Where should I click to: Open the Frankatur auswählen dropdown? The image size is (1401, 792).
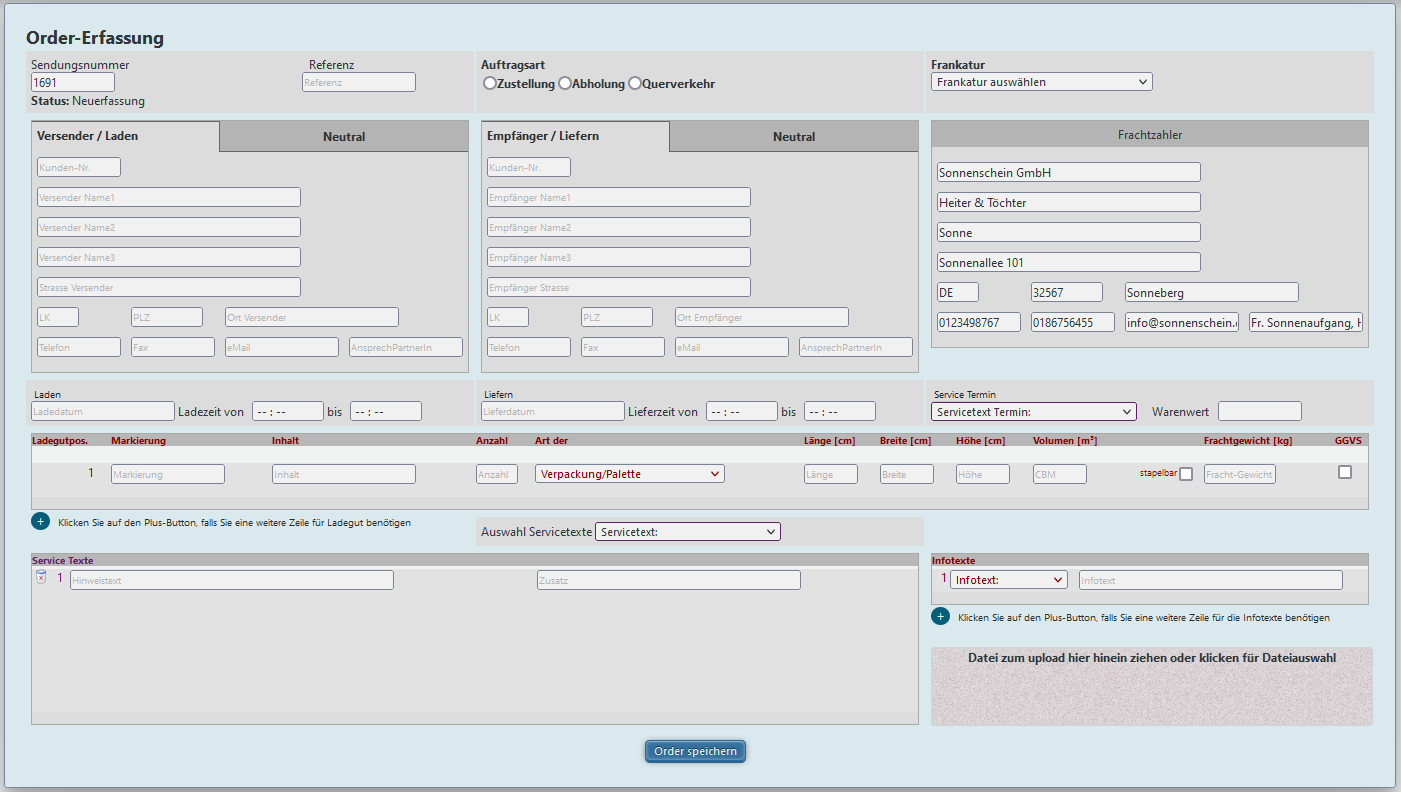pyautogui.click(x=1041, y=81)
